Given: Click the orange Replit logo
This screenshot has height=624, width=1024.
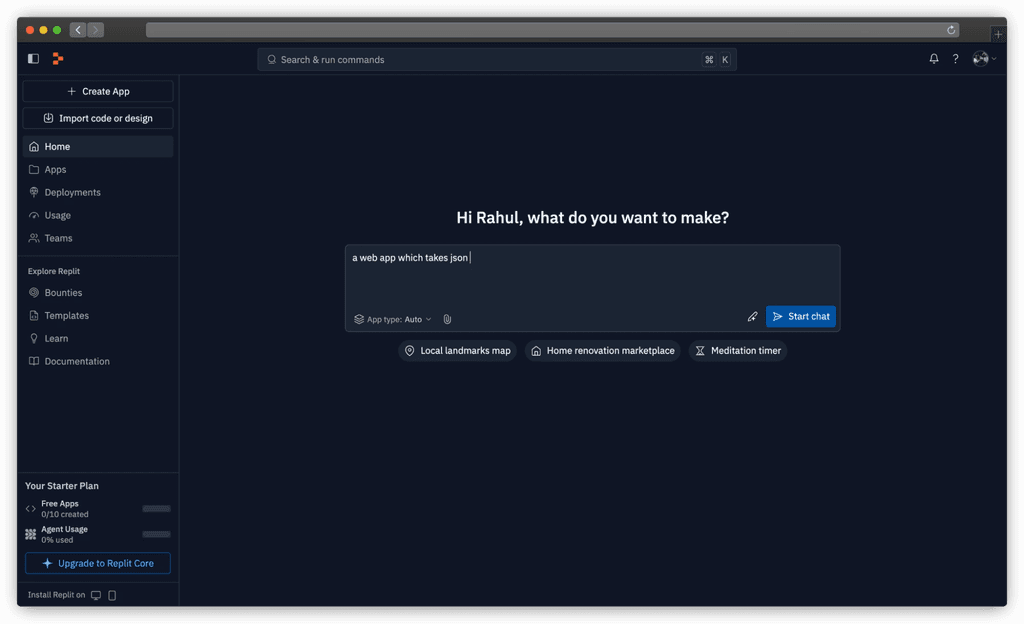Looking at the screenshot, I should click(57, 58).
